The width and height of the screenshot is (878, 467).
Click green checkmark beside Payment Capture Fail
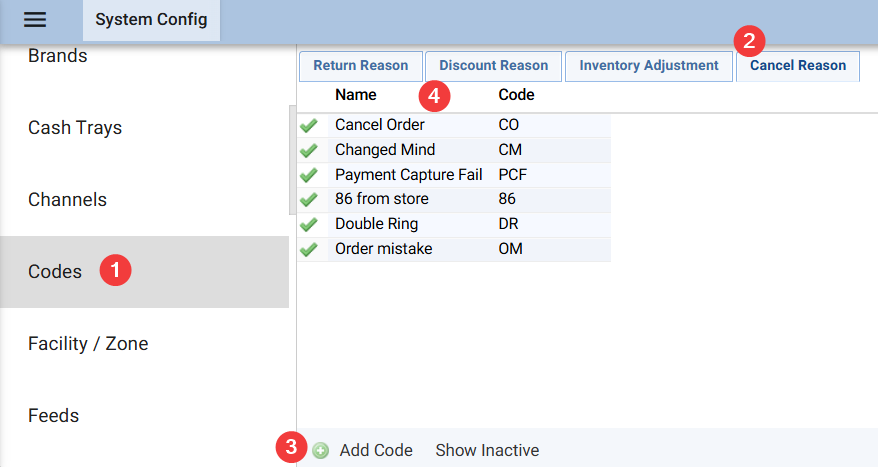(x=309, y=175)
